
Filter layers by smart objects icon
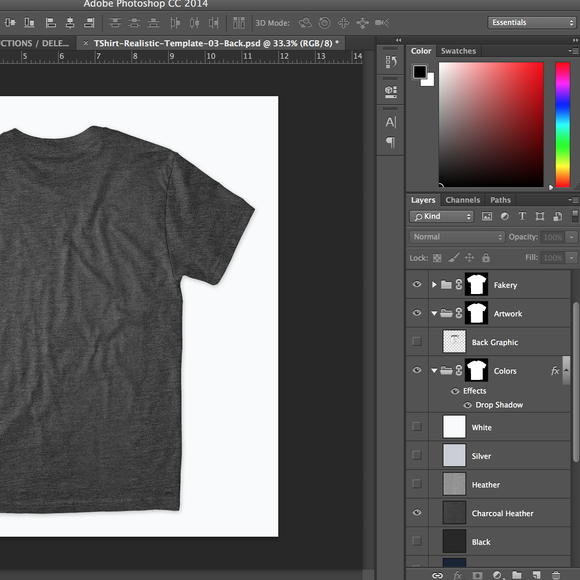click(x=558, y=216)
